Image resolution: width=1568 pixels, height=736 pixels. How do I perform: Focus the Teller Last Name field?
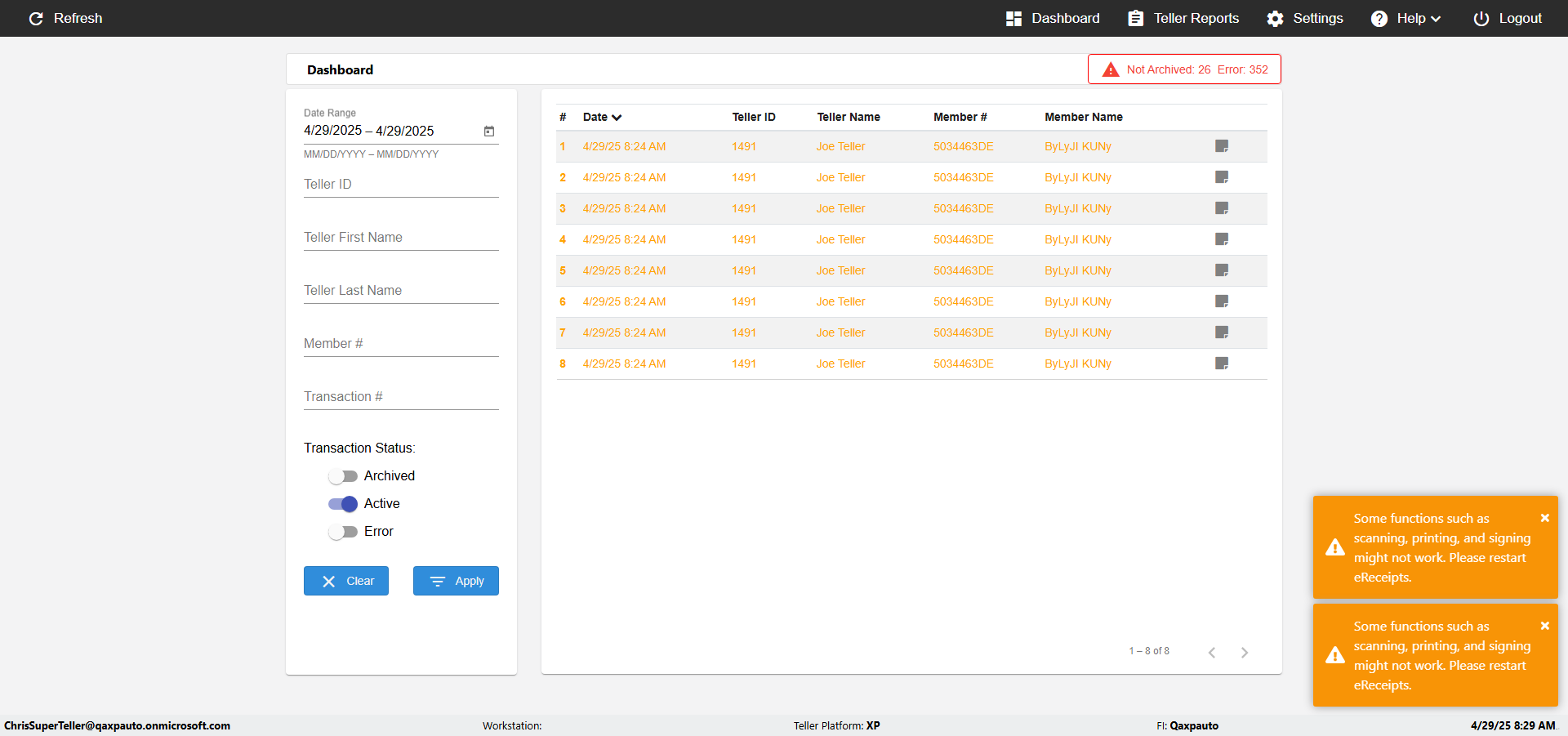tap(401, 291)
